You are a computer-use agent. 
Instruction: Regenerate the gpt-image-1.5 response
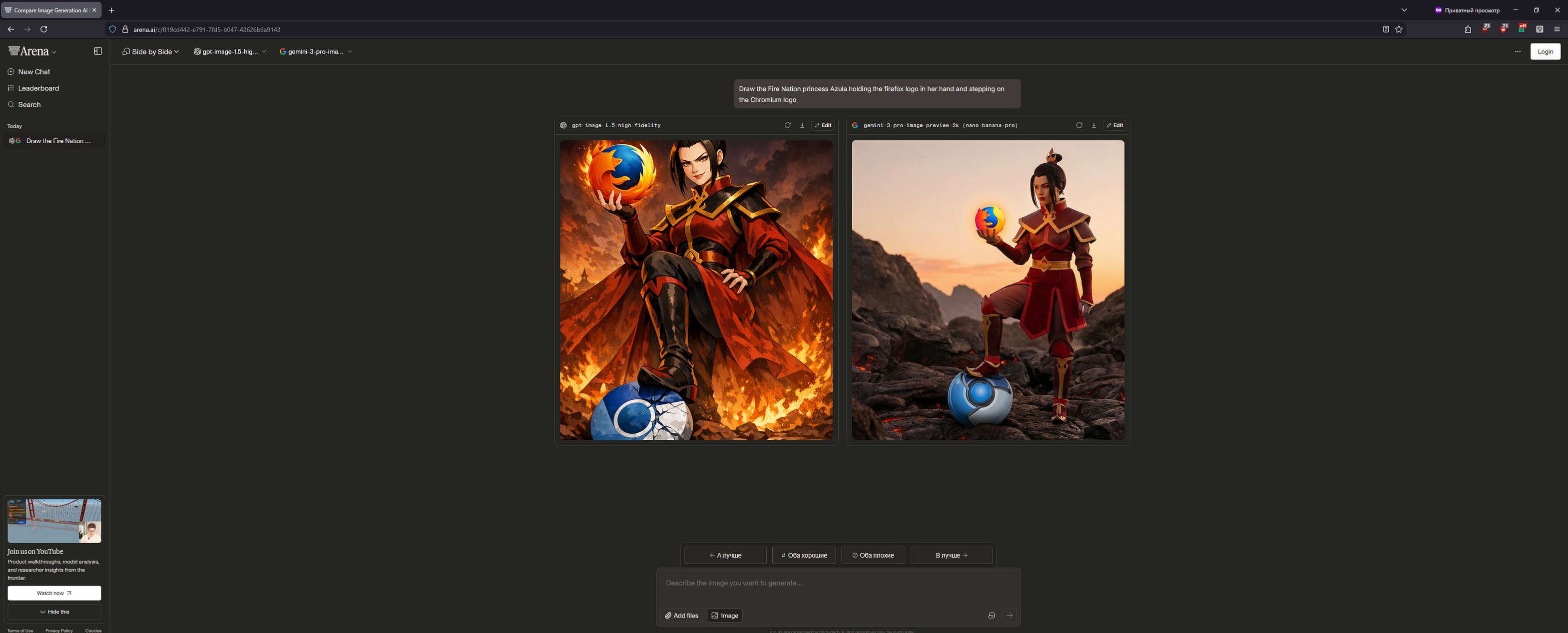tap(787, 125)
